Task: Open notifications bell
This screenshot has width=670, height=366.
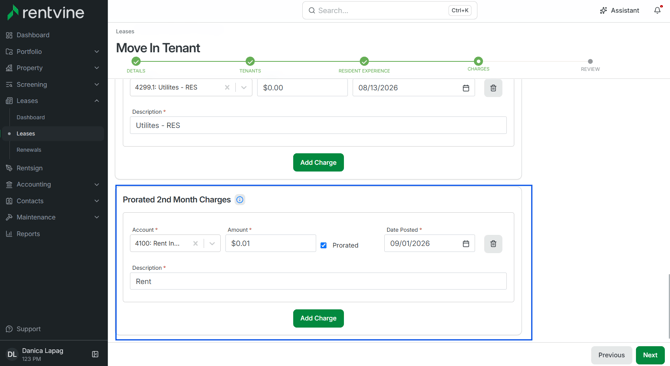Action: click(658, 10)
